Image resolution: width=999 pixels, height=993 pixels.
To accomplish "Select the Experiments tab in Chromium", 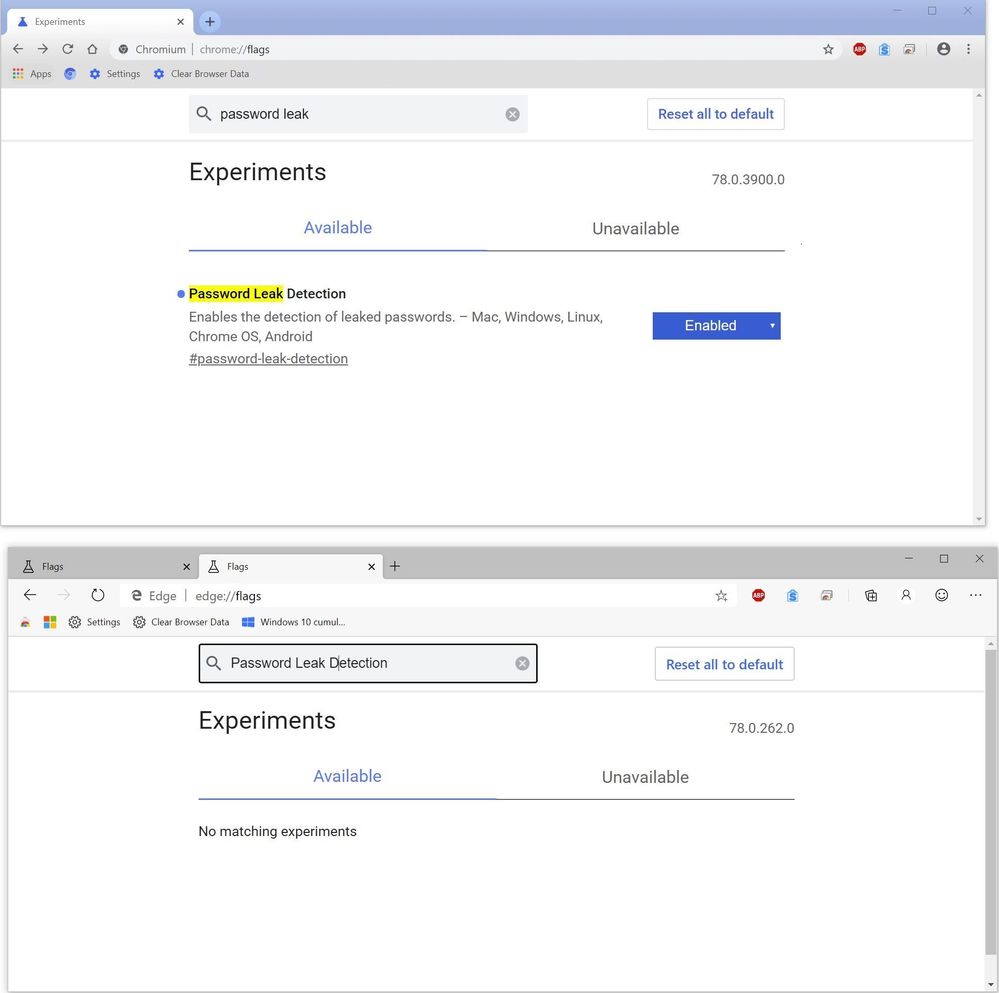I will click(100, 22).
